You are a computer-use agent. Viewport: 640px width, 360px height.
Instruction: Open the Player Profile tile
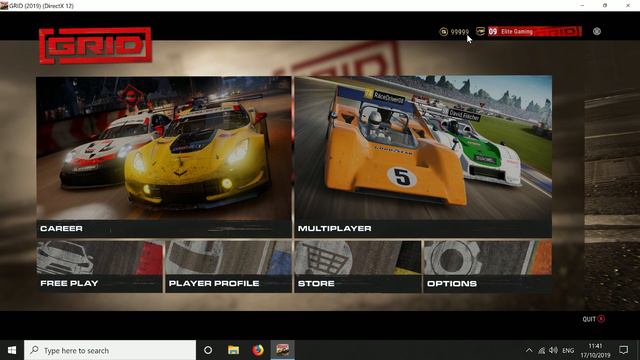pyautogui.click(x=229, y=266)
